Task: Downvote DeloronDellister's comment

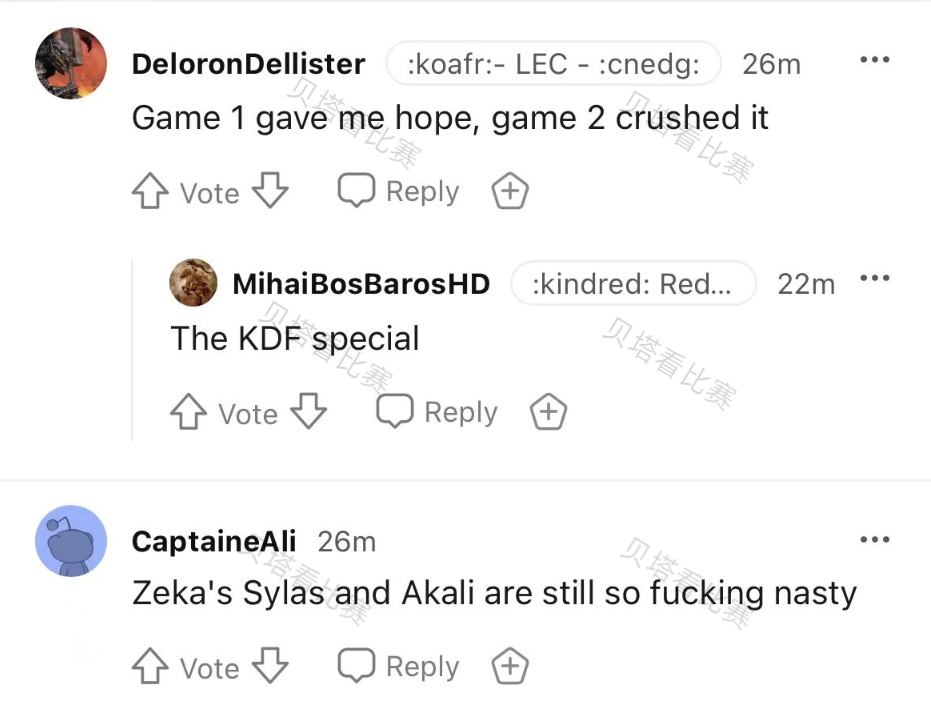Action: pos(269,191)
